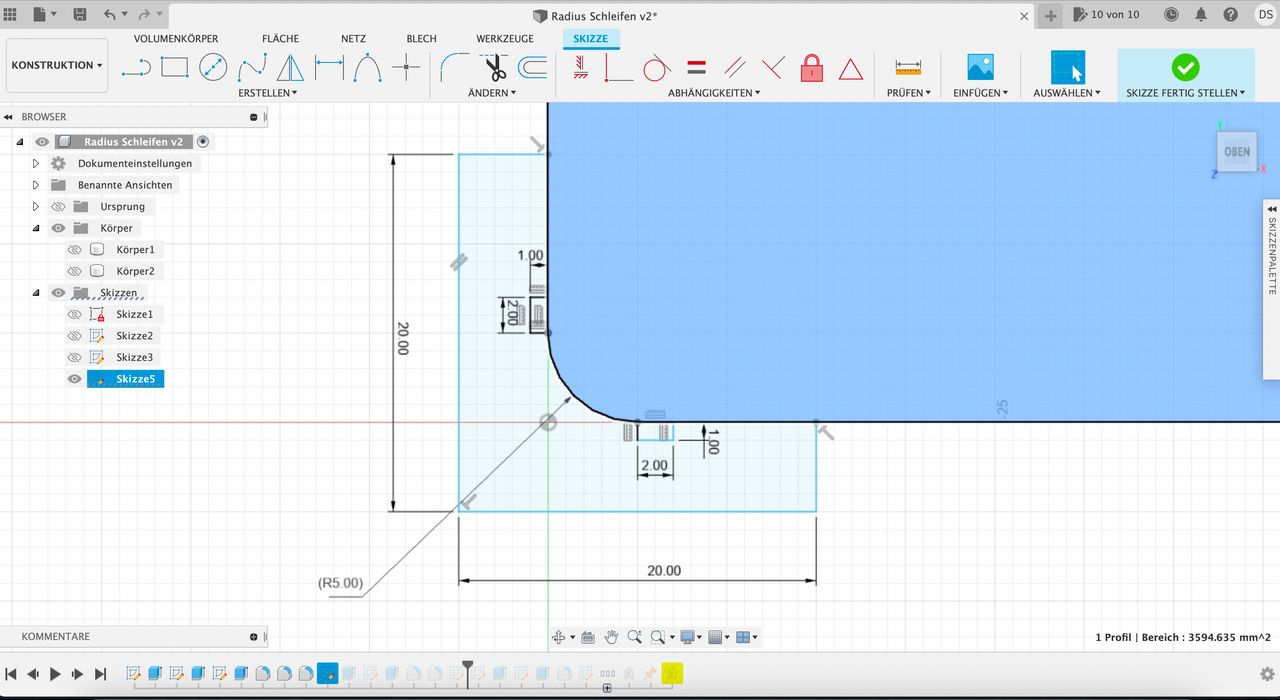Screen dimensions: 1280x700
Task: Expand the Benannte Ansichten node
Action: (x=36, y=185)
